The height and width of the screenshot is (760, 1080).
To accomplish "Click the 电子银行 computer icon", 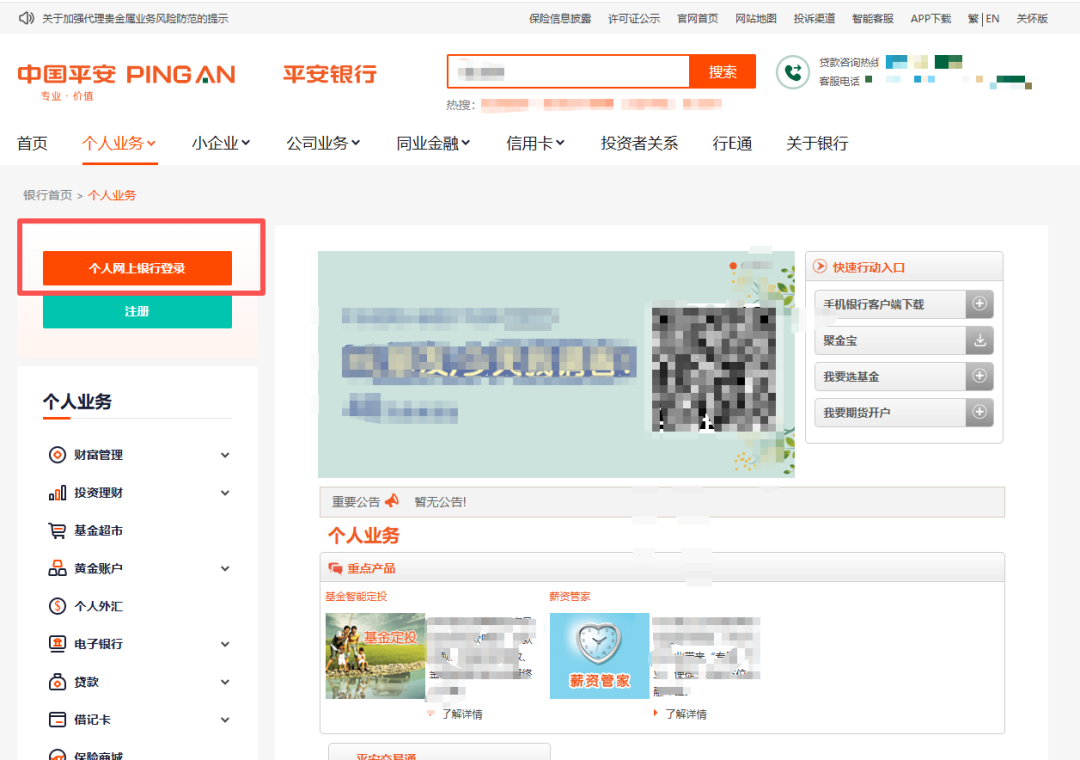I will [x=57, y=644].
